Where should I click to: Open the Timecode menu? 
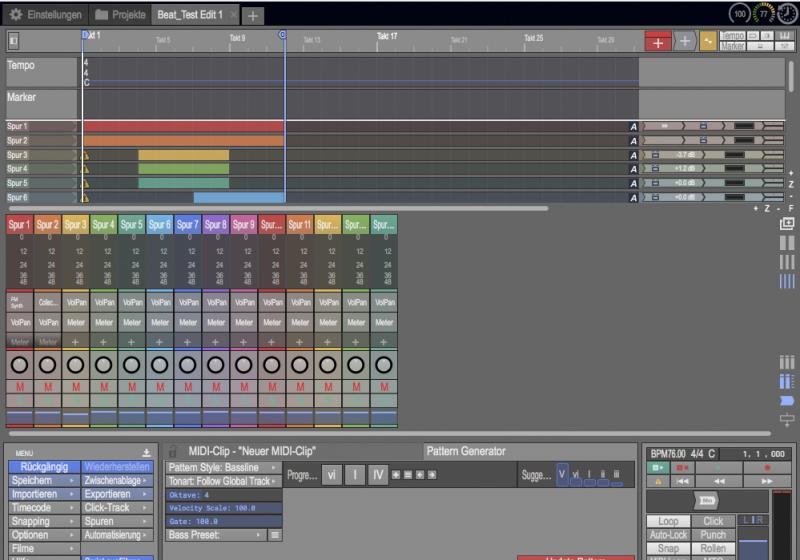tap(44, 507)
